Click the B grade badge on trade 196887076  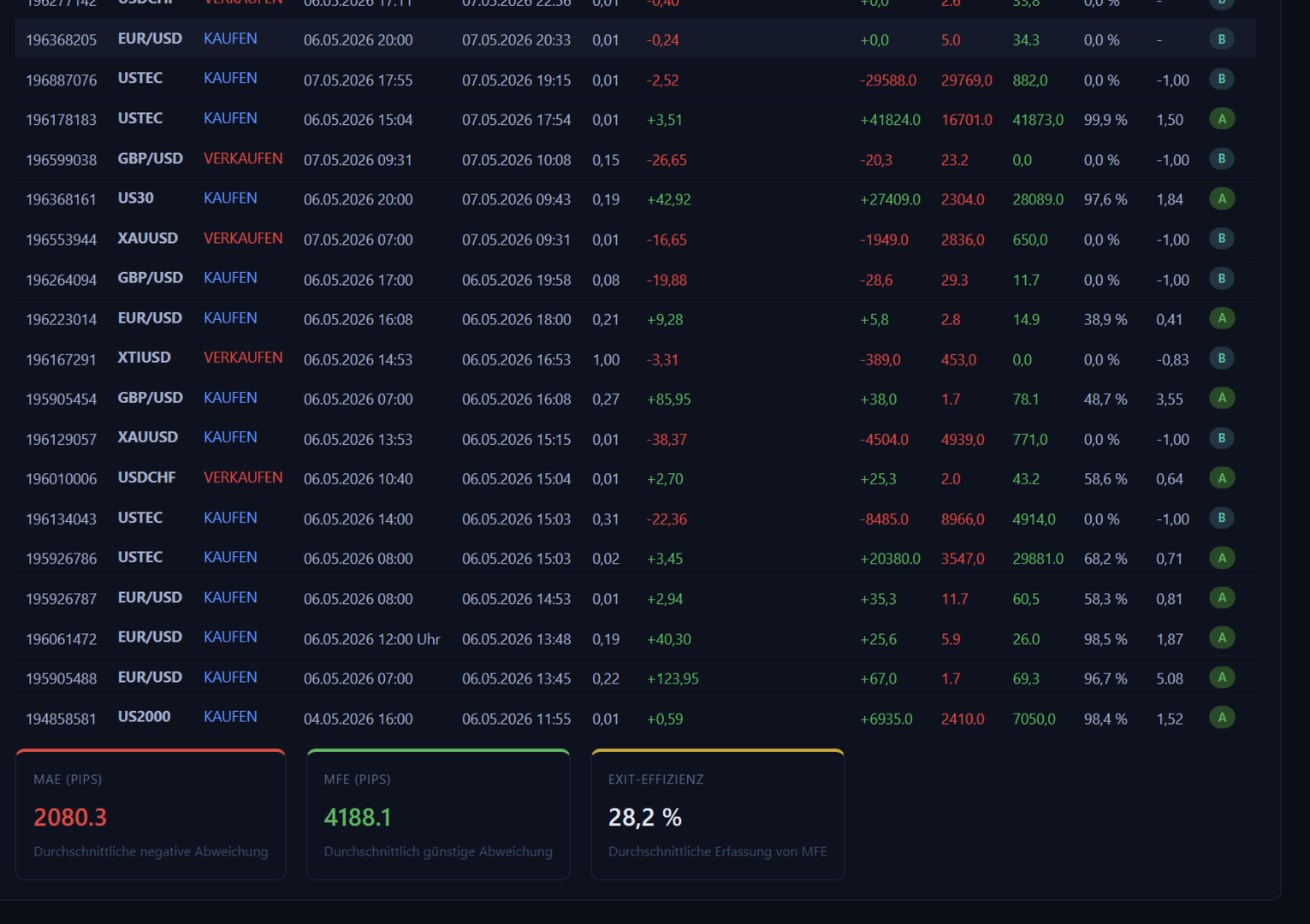pos(1222,80)
